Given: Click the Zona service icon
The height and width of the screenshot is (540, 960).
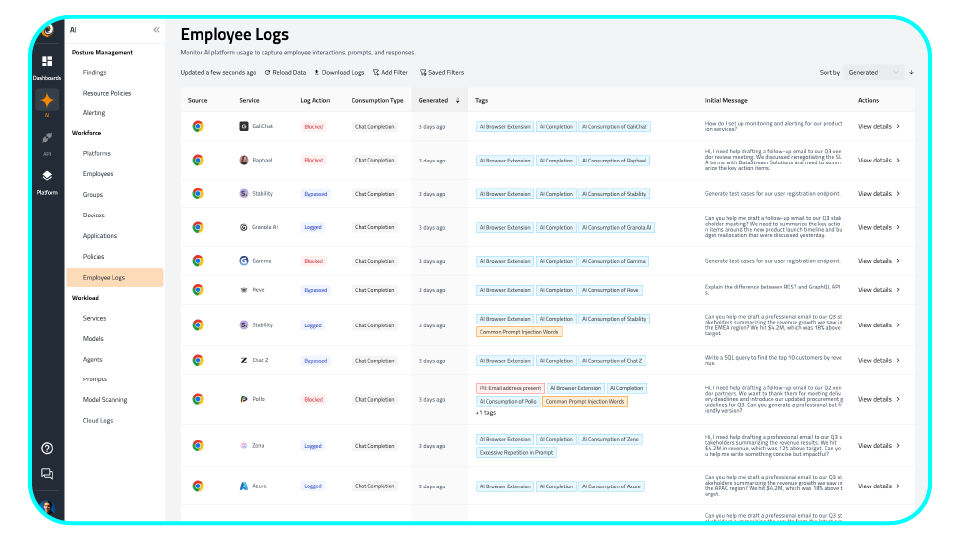Looking at the screenshot, I should 244,446.
